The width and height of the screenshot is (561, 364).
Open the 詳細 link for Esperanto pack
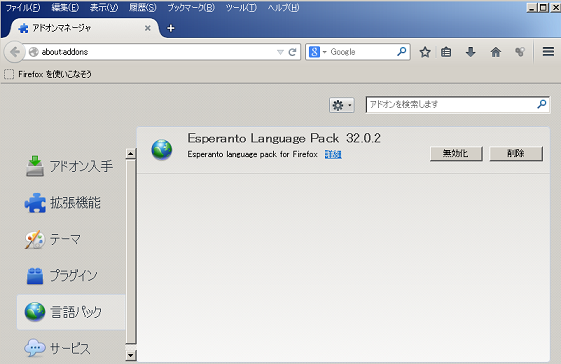pos(333,154)
